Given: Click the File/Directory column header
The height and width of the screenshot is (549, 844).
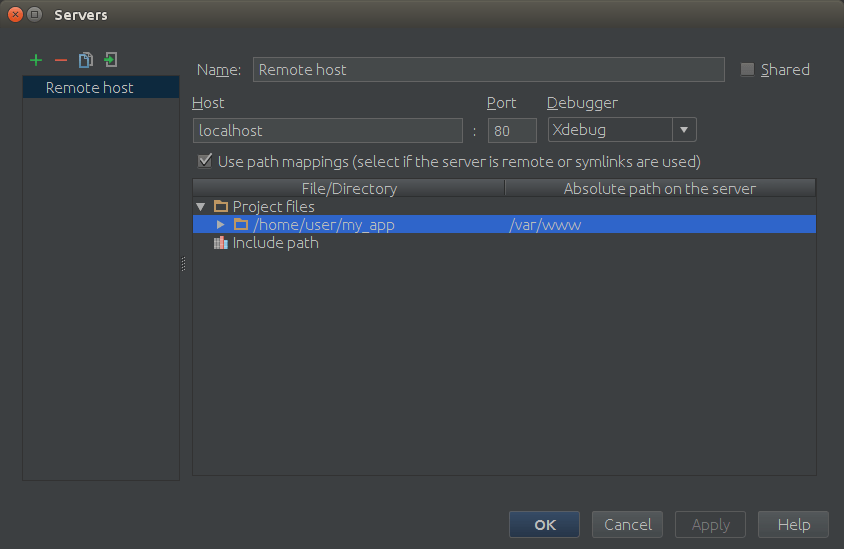Looking at the screenshot, I should (x=349, y=188).
